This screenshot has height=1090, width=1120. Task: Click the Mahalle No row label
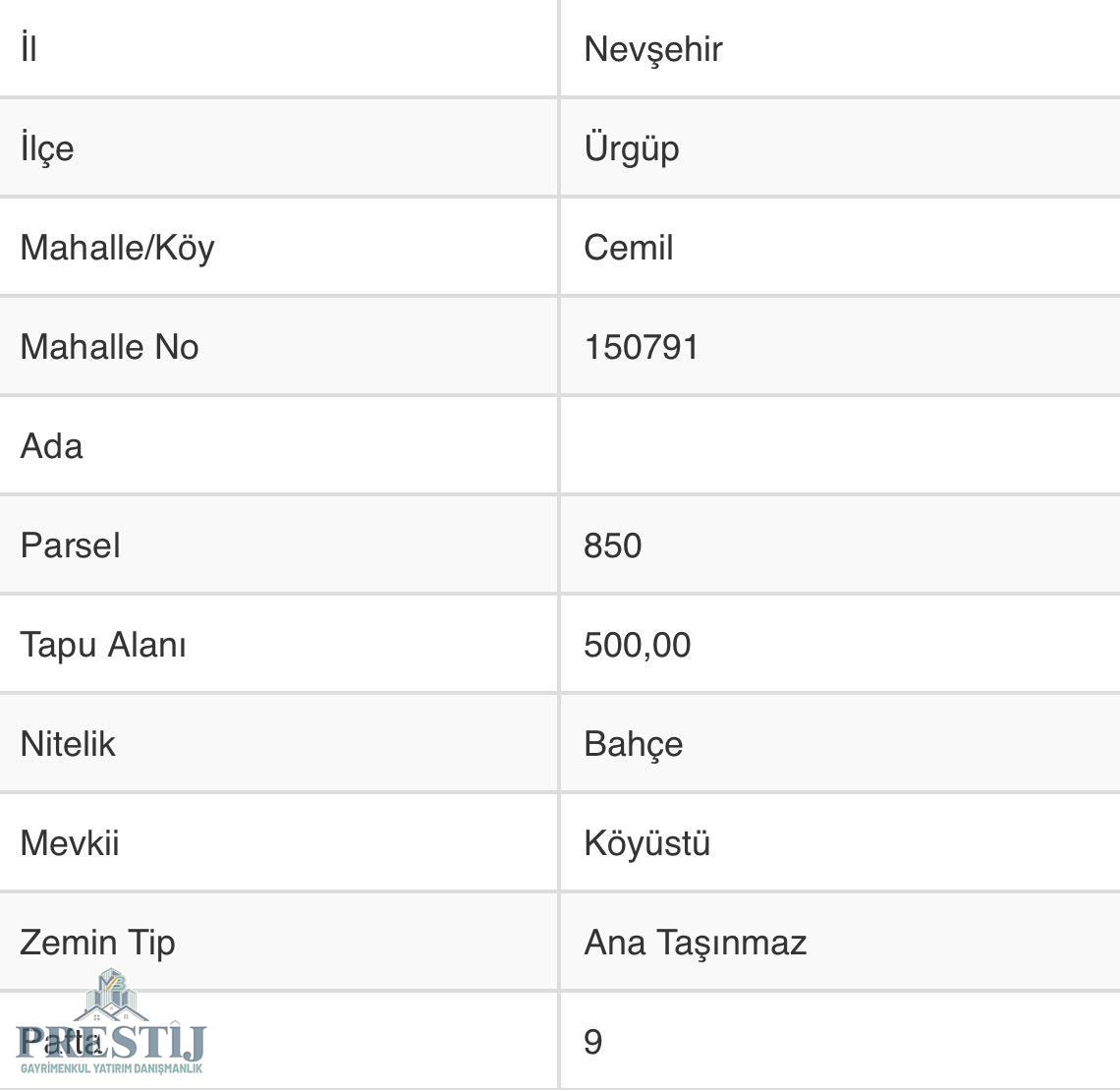tap(109, 347)
